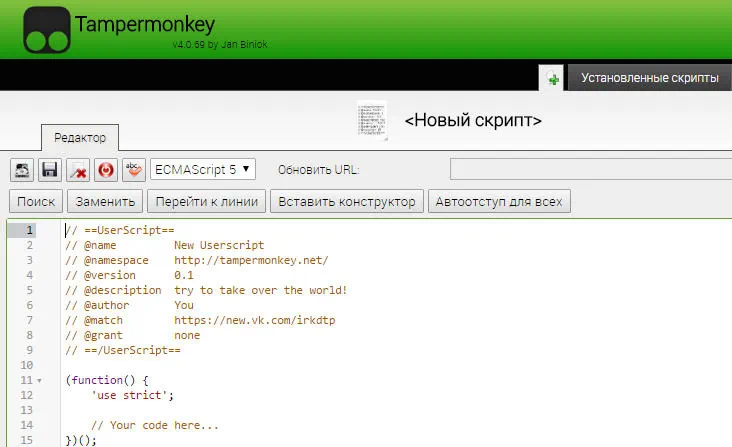732x447 pixels.
Task: Open the ECMAScript 5 dropdown
Action: pyautogui.click(x=203, y=169)
